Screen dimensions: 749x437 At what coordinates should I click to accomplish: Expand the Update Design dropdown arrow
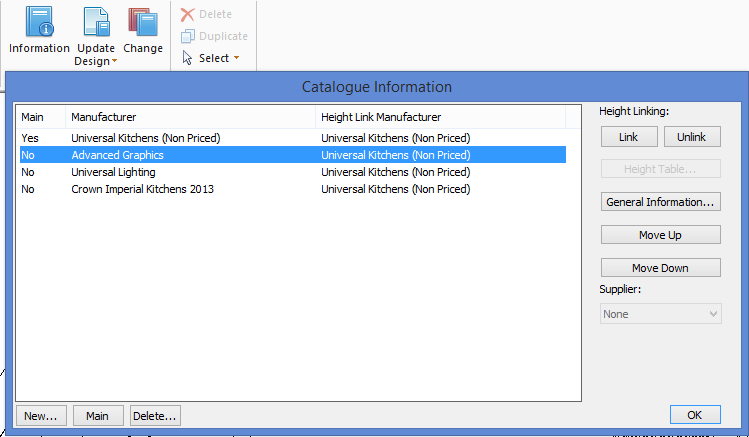114,61
